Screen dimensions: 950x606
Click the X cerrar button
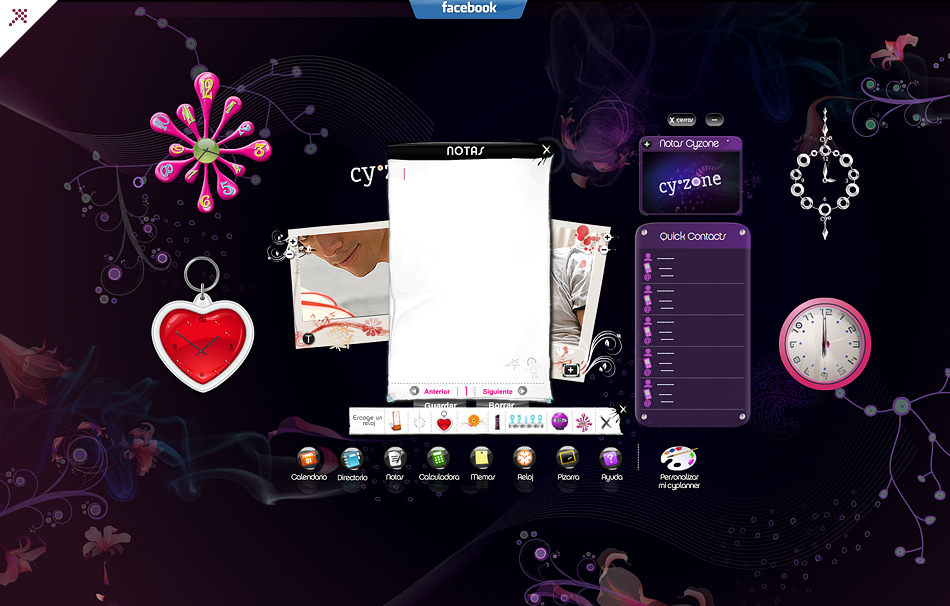click(682, 120)
